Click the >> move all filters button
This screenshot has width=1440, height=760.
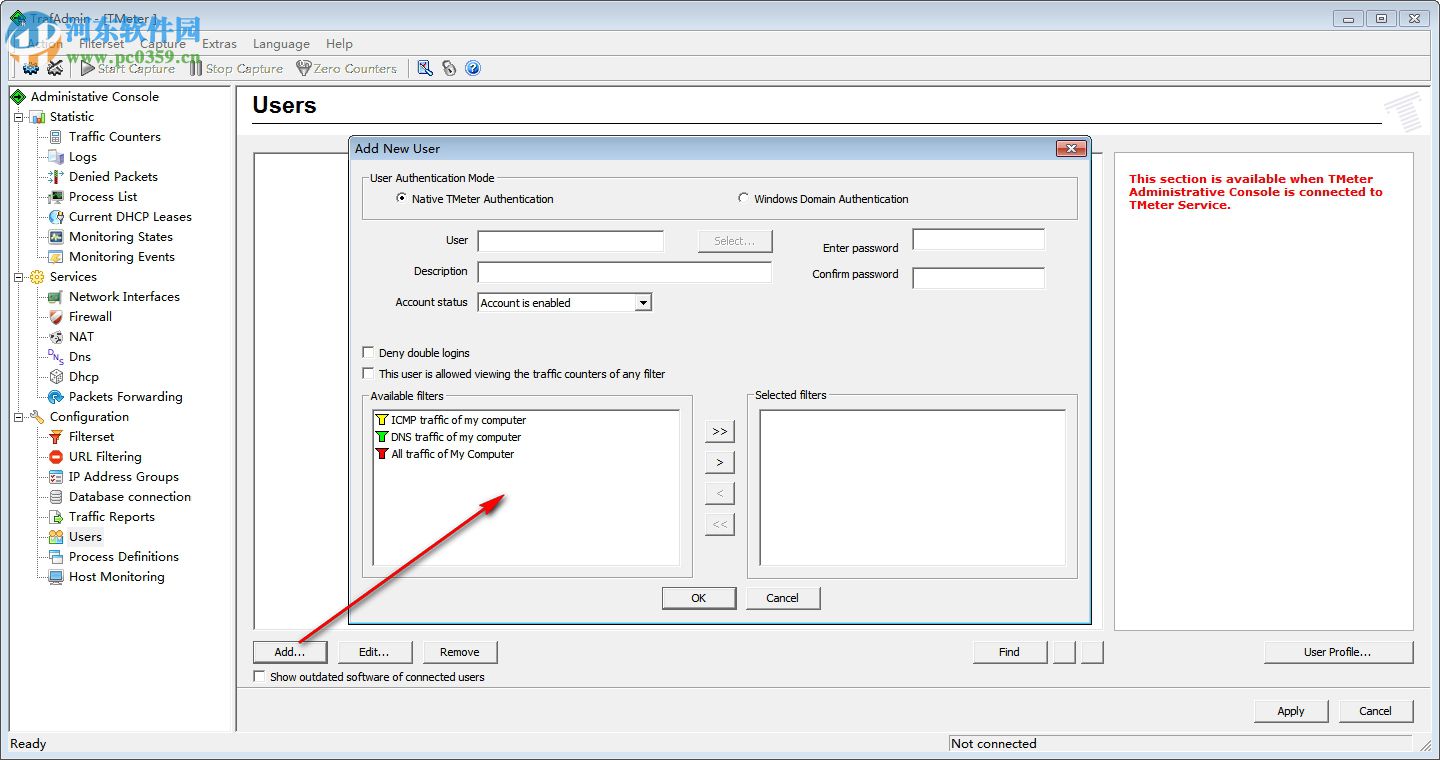719,431
